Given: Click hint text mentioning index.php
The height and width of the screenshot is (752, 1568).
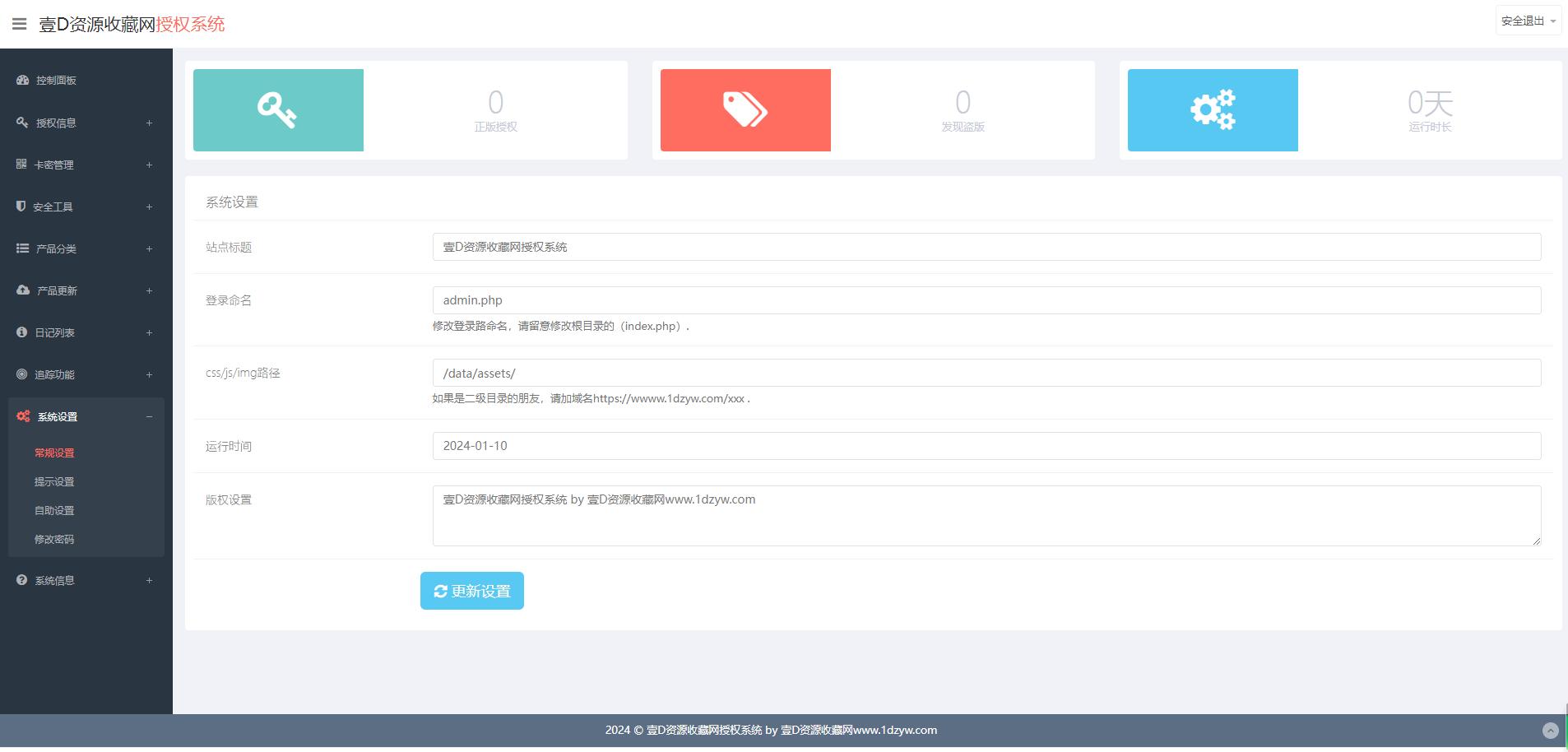Looking at the screenshot, I should (561, 326).
